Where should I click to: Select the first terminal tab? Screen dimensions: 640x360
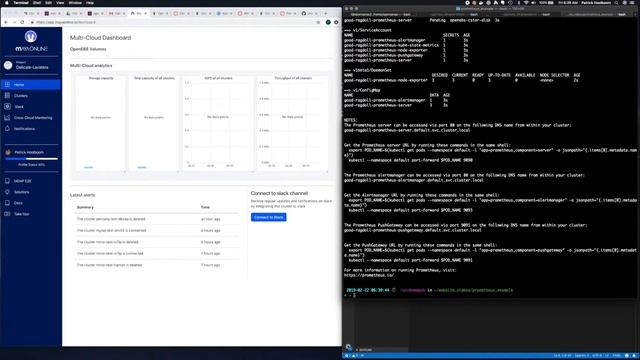[x=380, y=14]
